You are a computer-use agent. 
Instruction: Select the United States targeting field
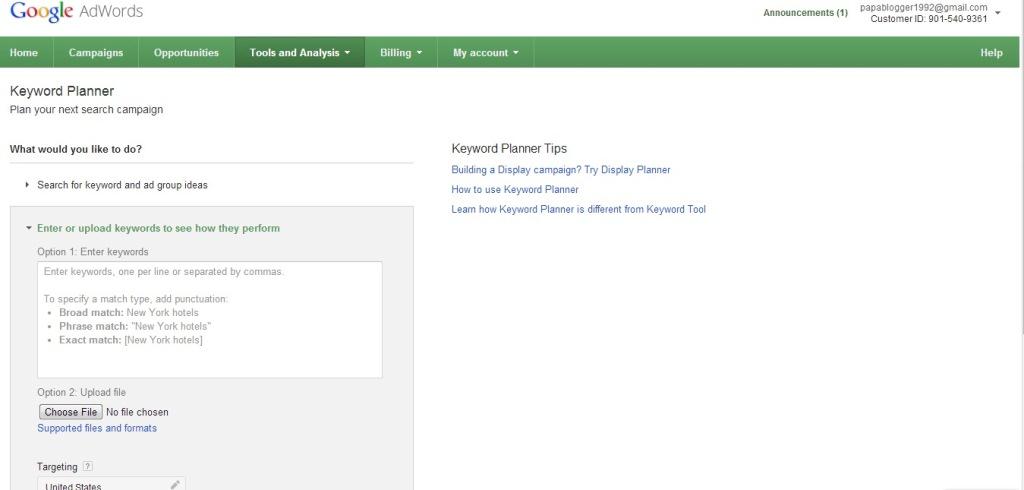(112, 483)
